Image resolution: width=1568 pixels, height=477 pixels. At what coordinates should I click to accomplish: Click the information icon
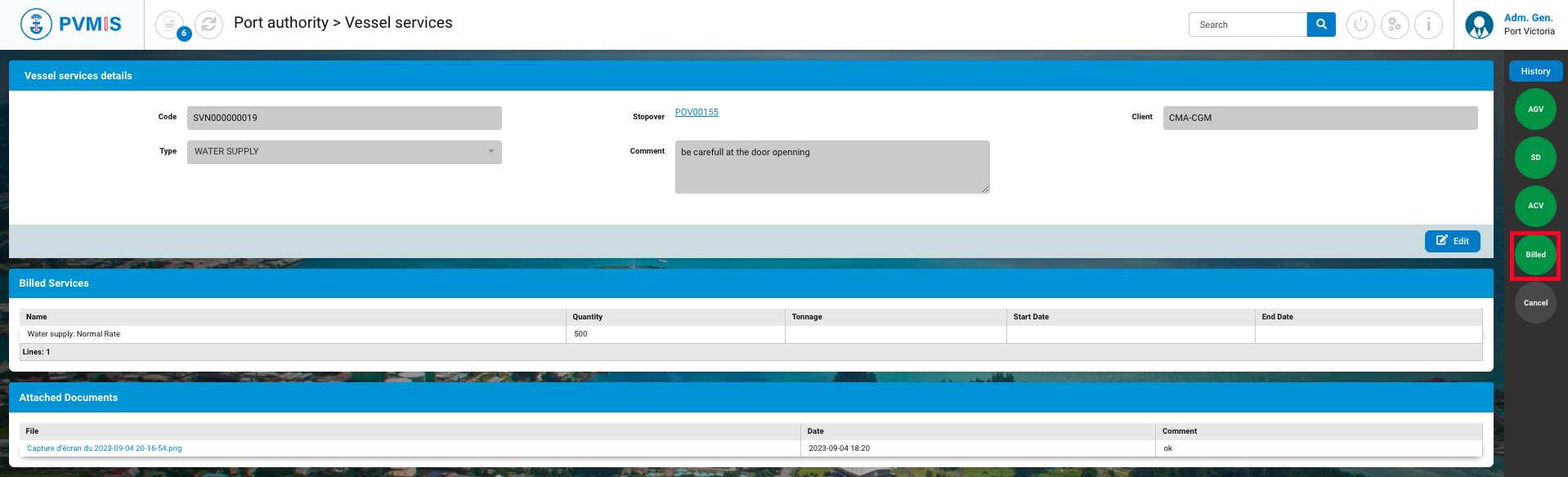pyautogui.click(x=1428, y=25)
